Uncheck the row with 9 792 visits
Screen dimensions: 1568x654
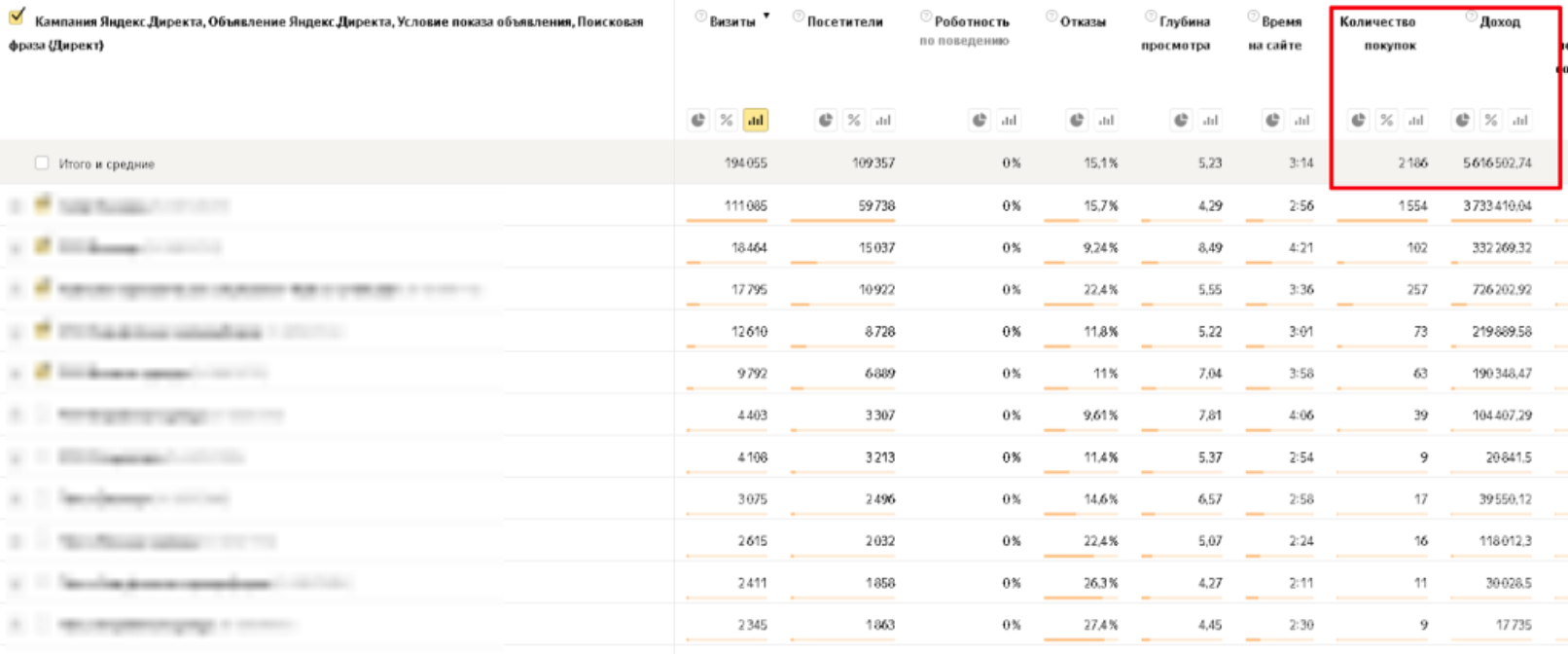pyautogui.click(x=42, y=372)
